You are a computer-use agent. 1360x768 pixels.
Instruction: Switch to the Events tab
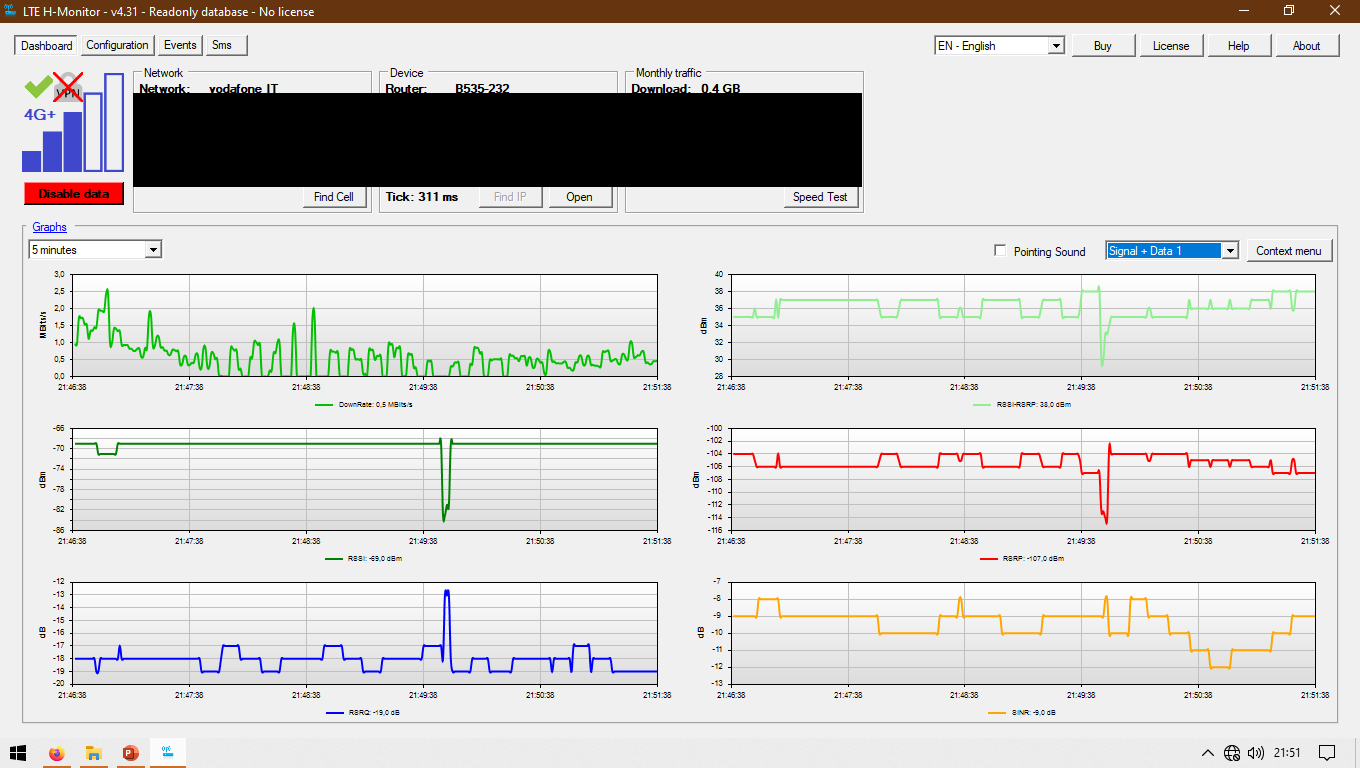point(180,45)
